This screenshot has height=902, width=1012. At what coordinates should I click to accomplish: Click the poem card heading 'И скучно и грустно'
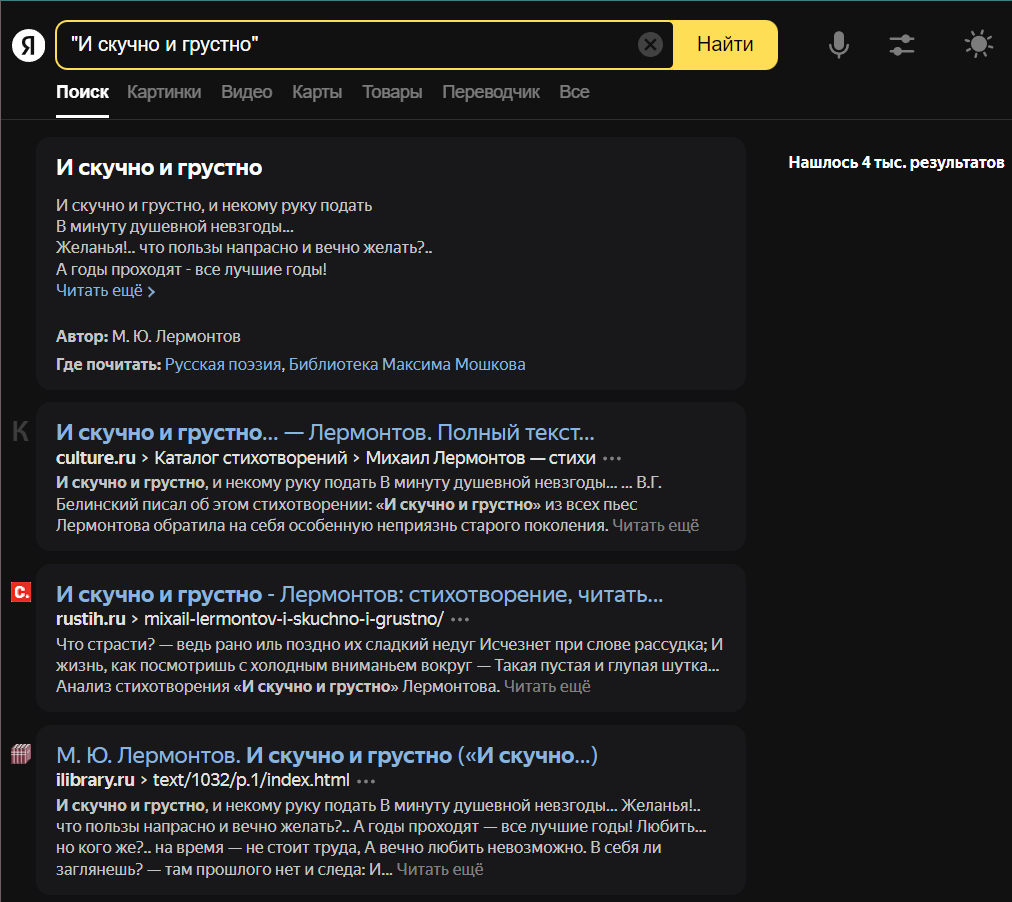(x=159, y=168)
